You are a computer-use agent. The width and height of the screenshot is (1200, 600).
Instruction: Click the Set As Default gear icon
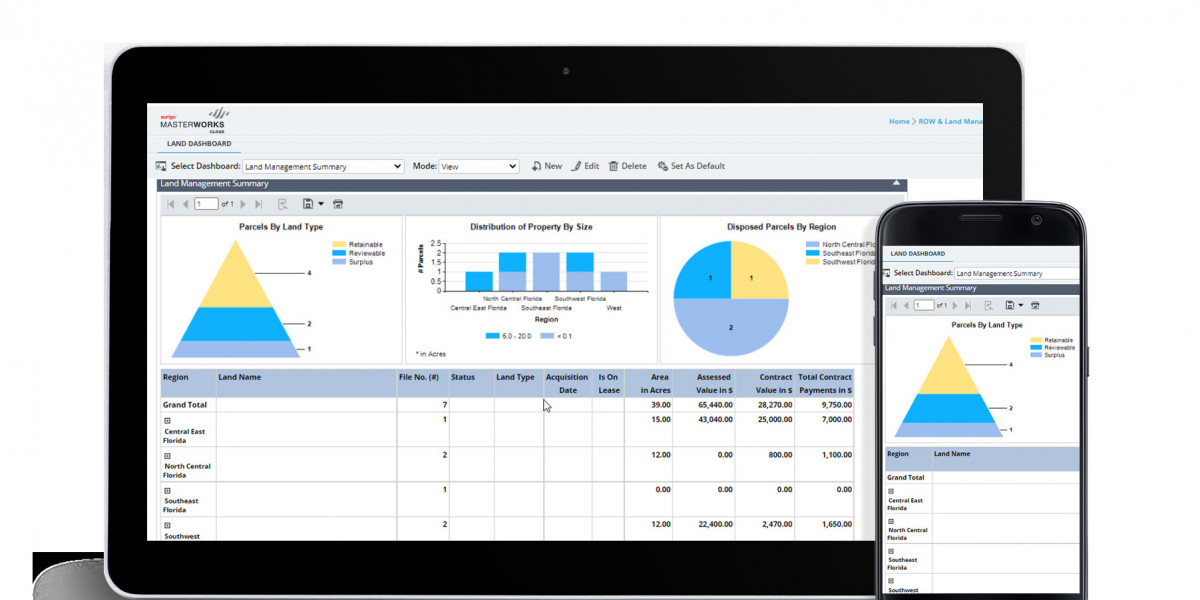[x=661, y=166]
